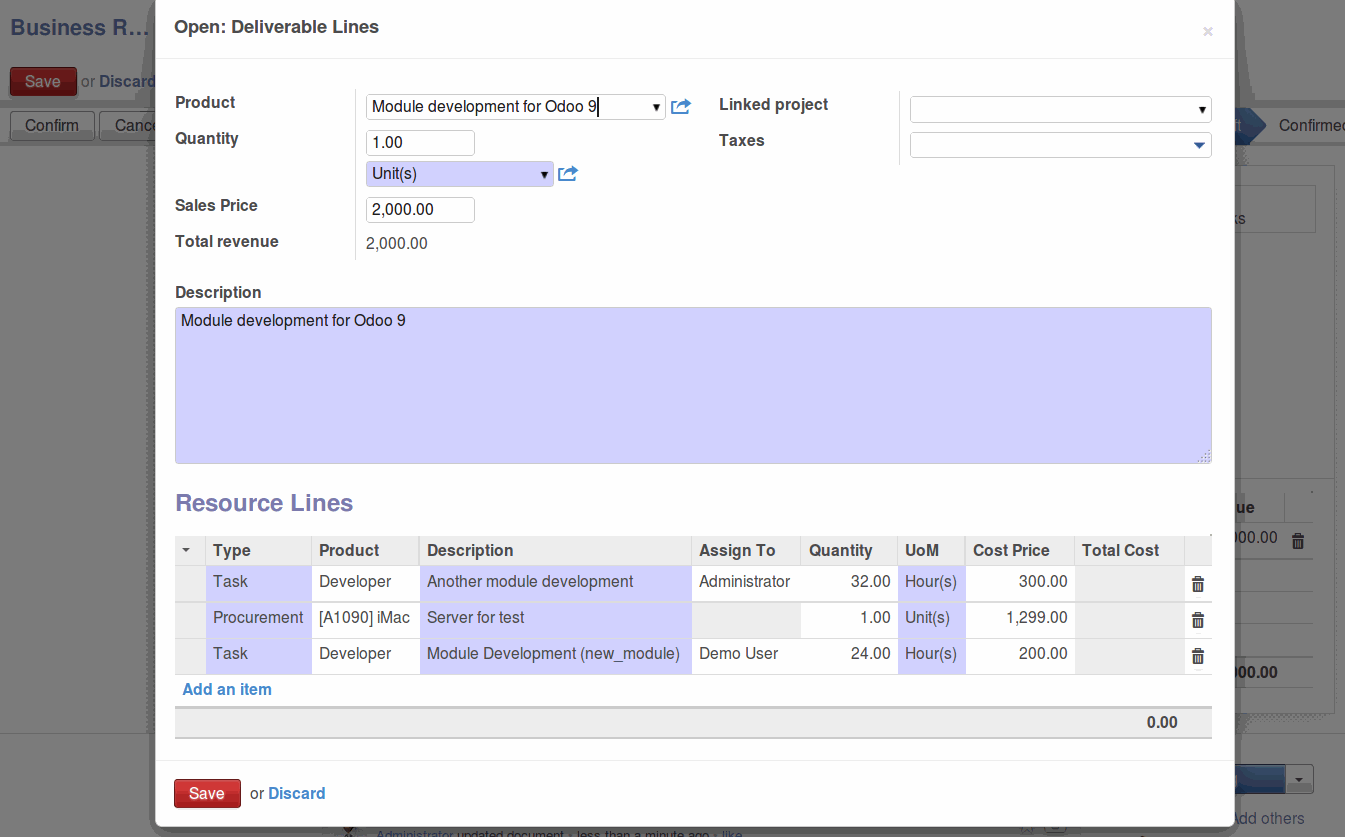Delete the Module Development (new_module) line
The width and height of the screenshot is (1345, 837).
point(1197,655)
